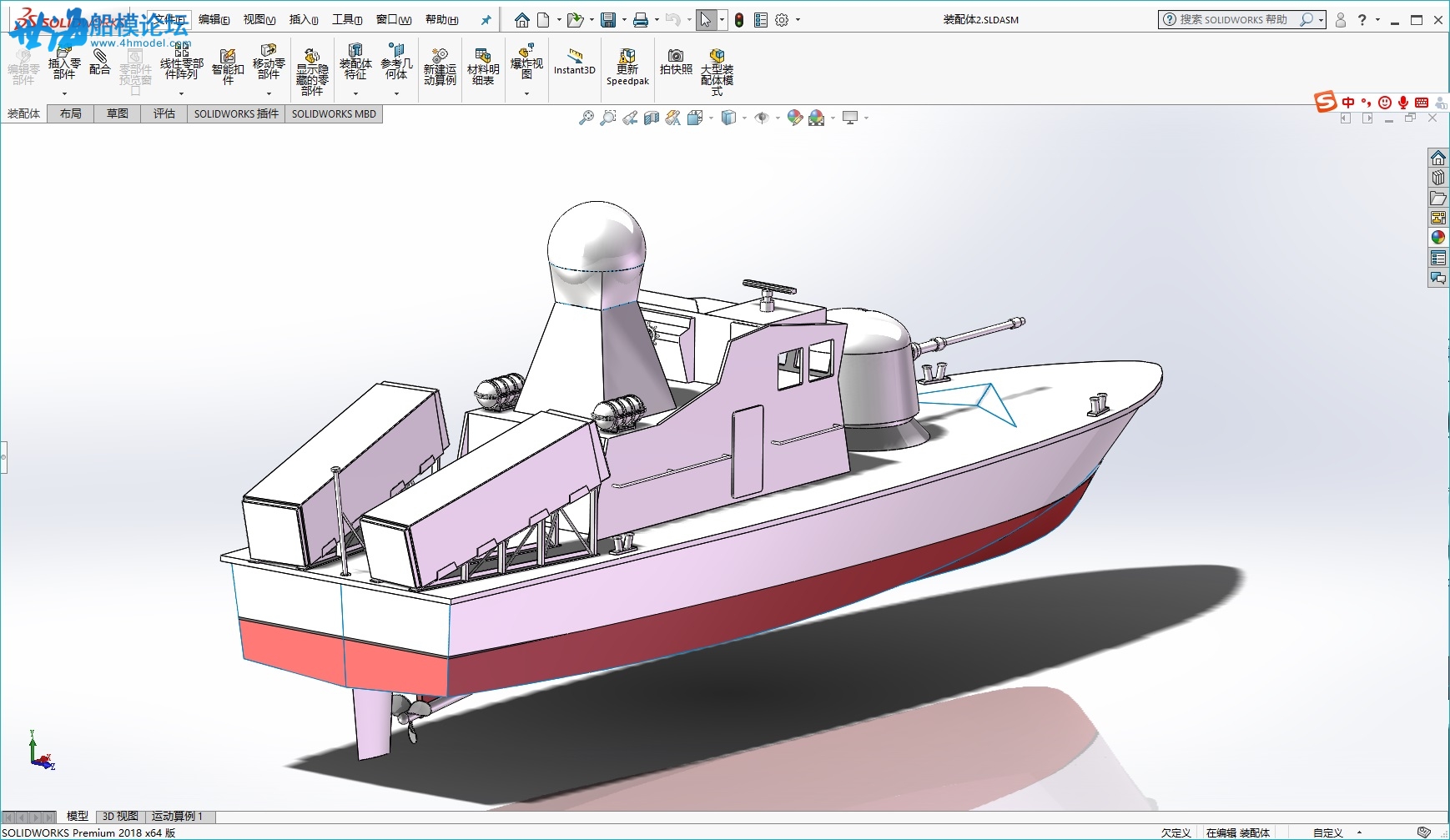Image resolution: width=1450 pixels, height=840 pixels.
Task: Click the File Properties list icon
Action: coord(761,20)
